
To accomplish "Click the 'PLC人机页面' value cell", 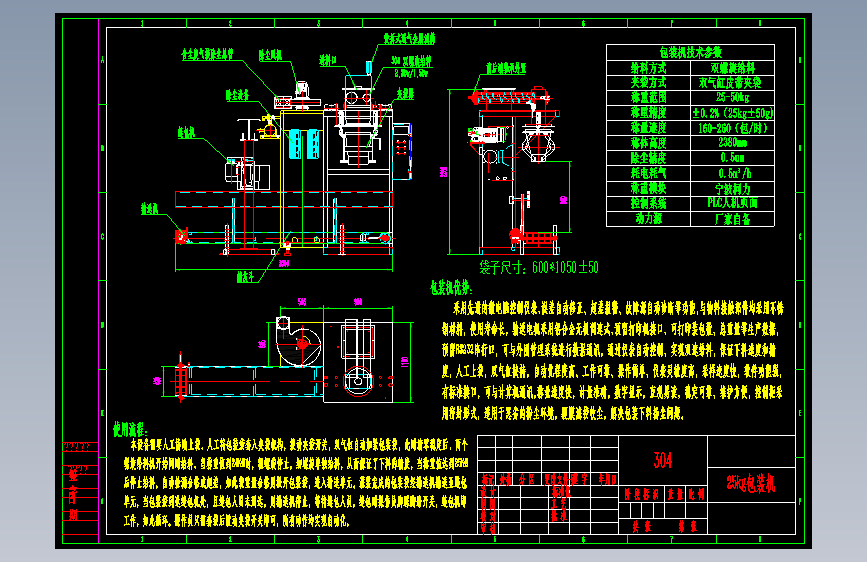I will coord(733,203).
